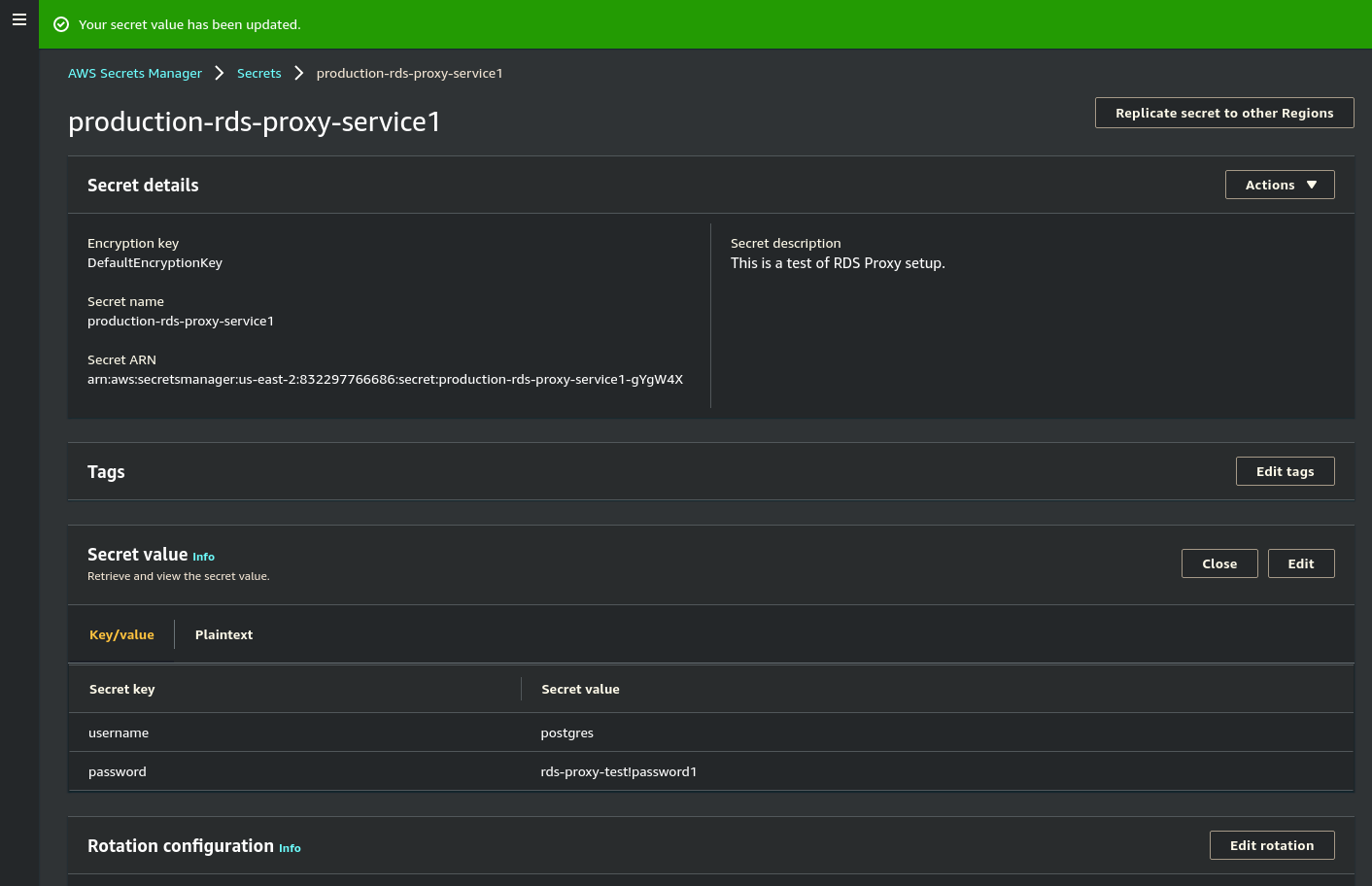Screen dimensions: 1372x886
Task: Click the postgres username value
Action: click(x=566, y=733)
